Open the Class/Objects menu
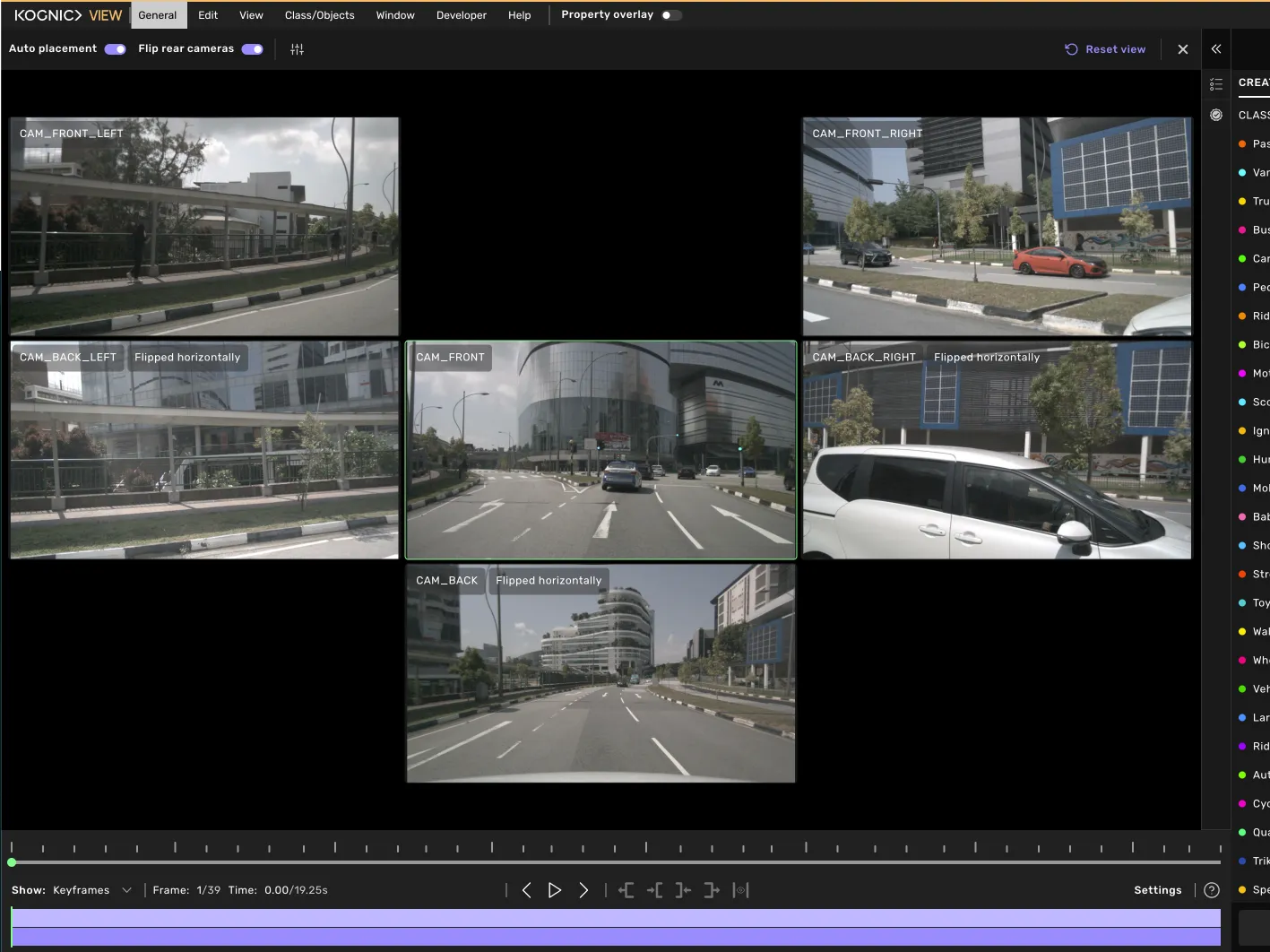1270x952 pixels. (x=320, y=15)
